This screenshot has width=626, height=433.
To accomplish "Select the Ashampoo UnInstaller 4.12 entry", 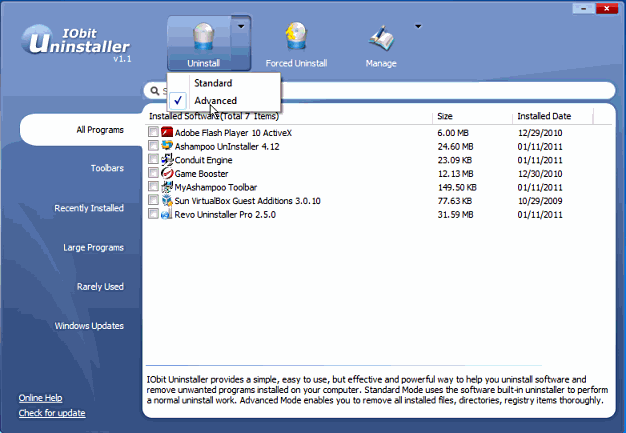I will click(227, 146).
